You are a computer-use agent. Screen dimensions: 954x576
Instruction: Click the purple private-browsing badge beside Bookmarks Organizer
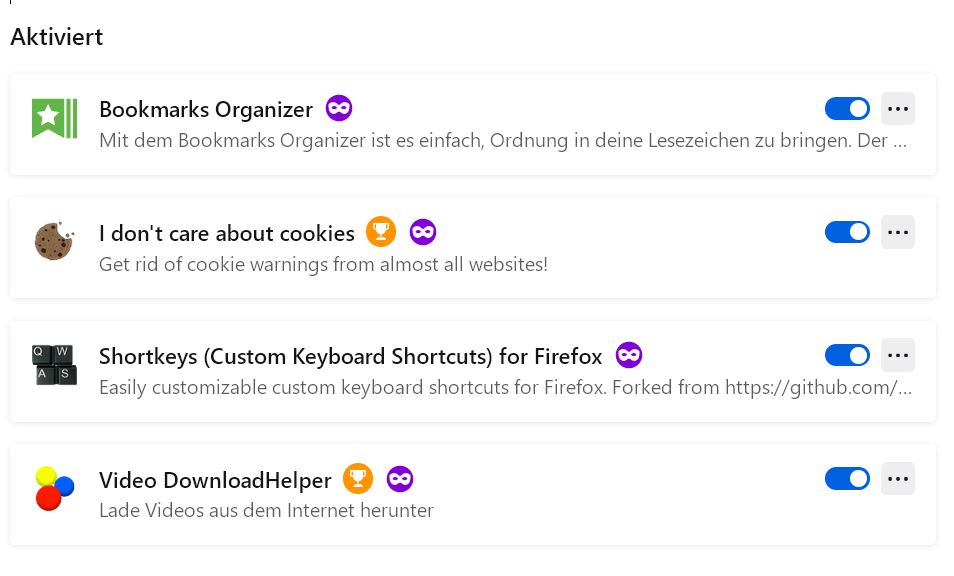[x=339, y=108]
